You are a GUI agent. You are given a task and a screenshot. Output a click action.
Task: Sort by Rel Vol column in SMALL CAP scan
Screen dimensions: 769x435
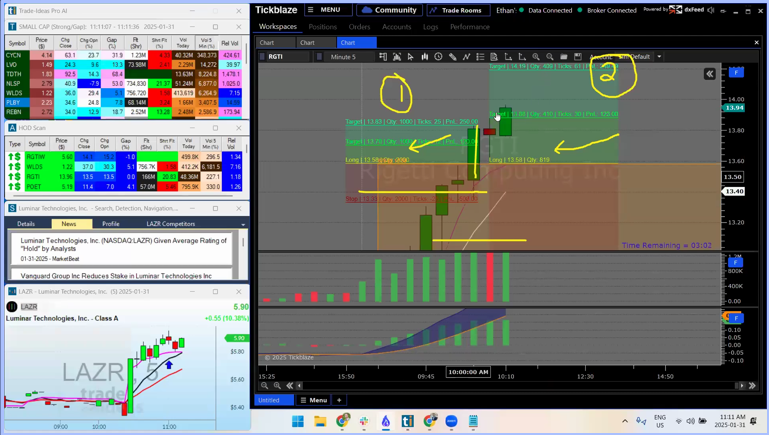click(230, 43)
